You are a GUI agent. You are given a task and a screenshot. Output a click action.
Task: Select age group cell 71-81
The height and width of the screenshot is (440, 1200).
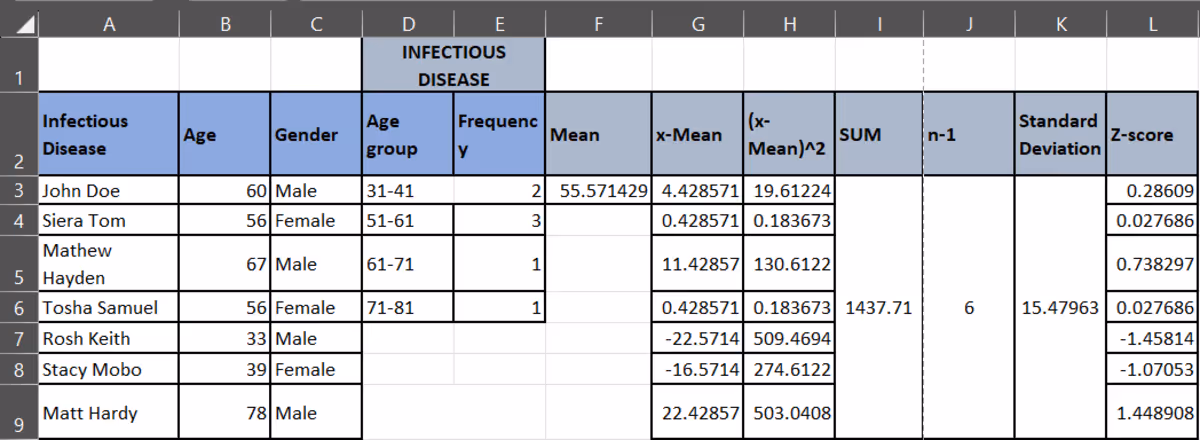pos(407,308)
